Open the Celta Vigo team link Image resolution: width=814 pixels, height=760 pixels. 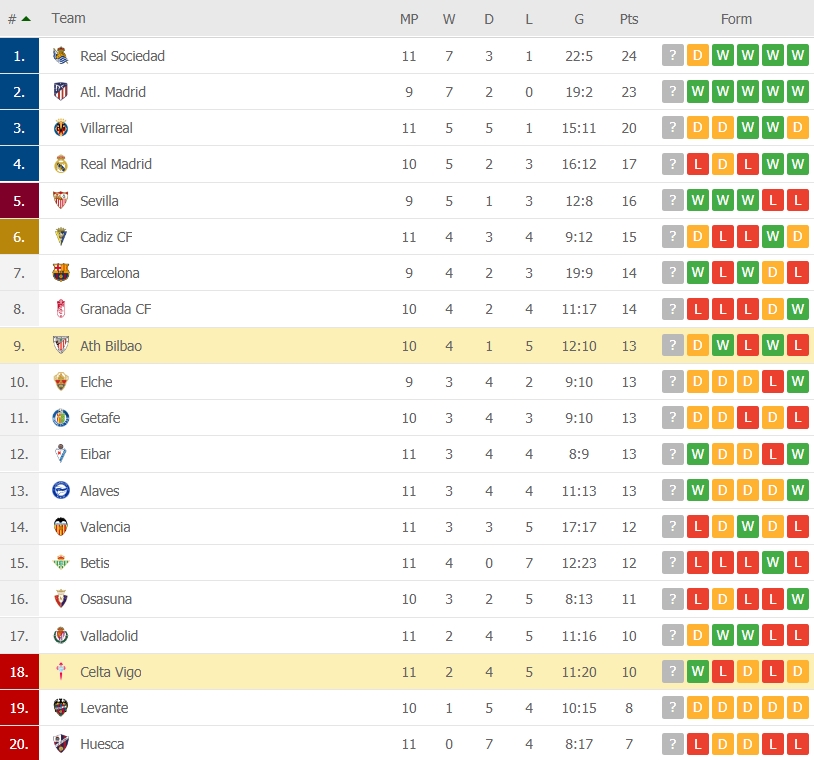coord(111,672)
